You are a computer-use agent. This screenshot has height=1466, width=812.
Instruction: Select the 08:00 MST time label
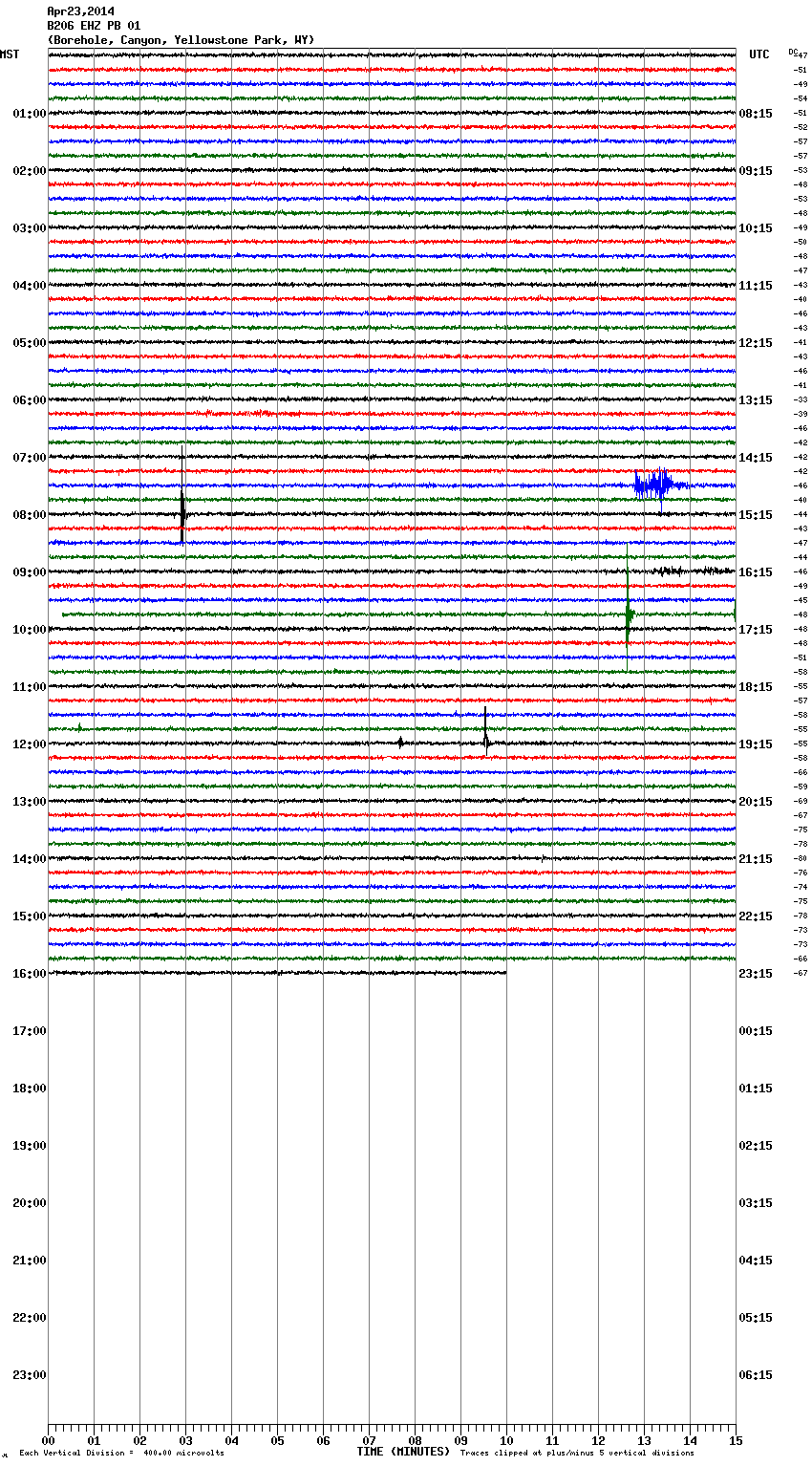(30, 515)
